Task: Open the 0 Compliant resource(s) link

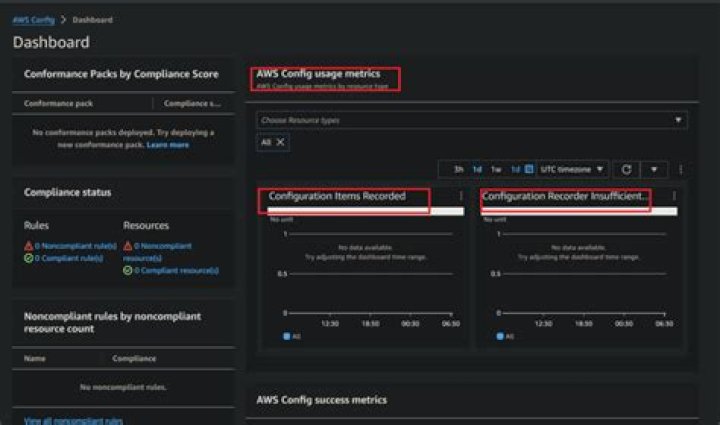Action: 177,270
